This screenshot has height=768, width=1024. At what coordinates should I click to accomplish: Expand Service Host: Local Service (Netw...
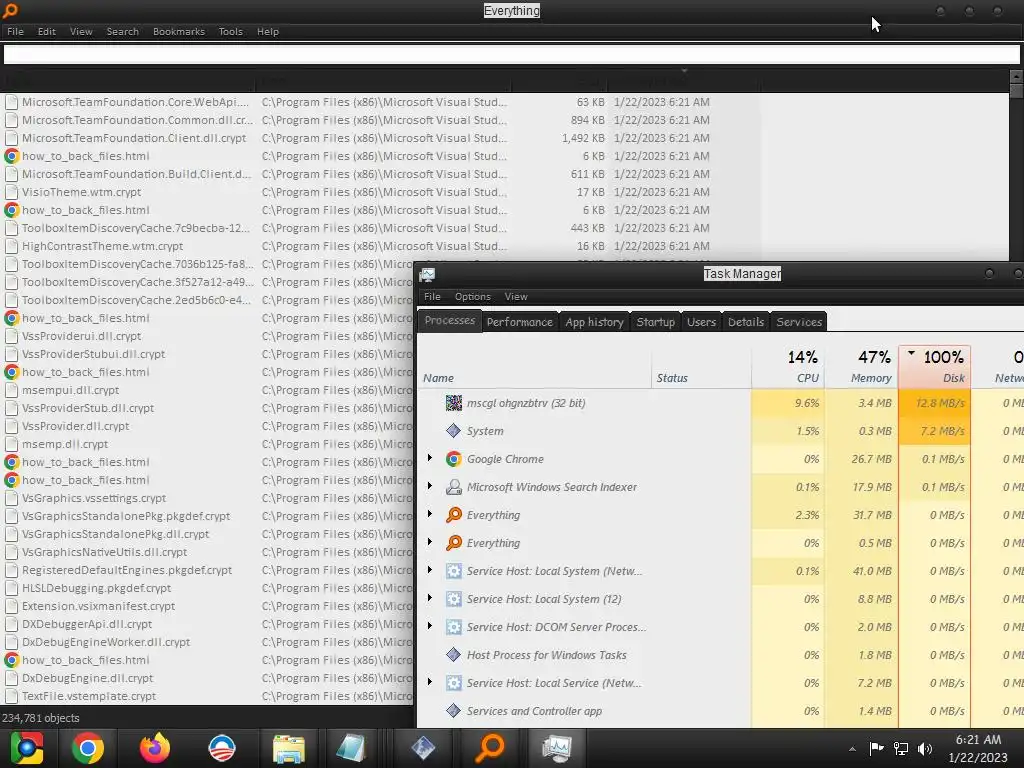pyautogui.click(x=430, y=682)
